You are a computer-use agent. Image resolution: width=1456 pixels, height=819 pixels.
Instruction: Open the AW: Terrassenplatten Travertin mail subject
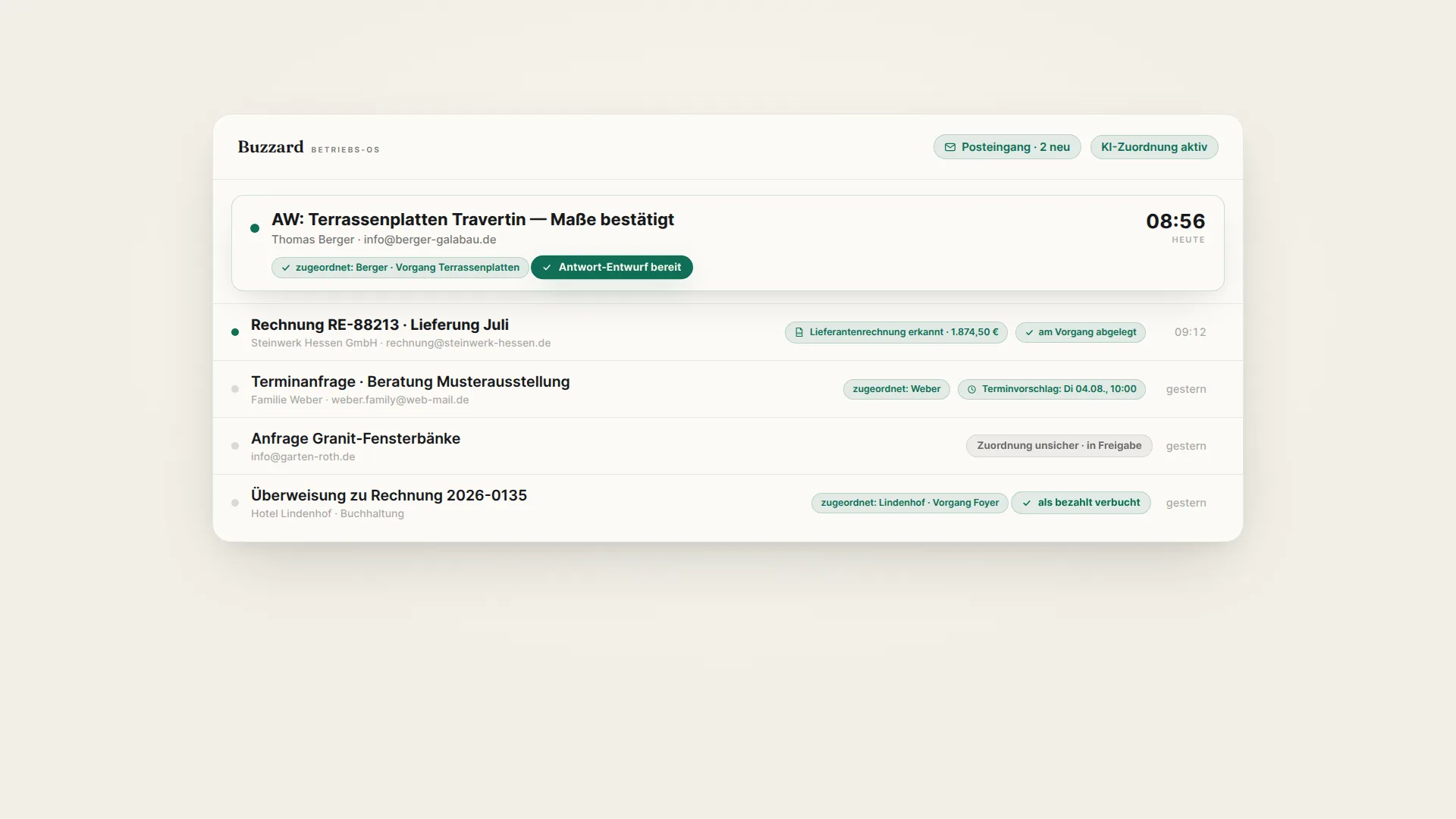click(472, 219)
